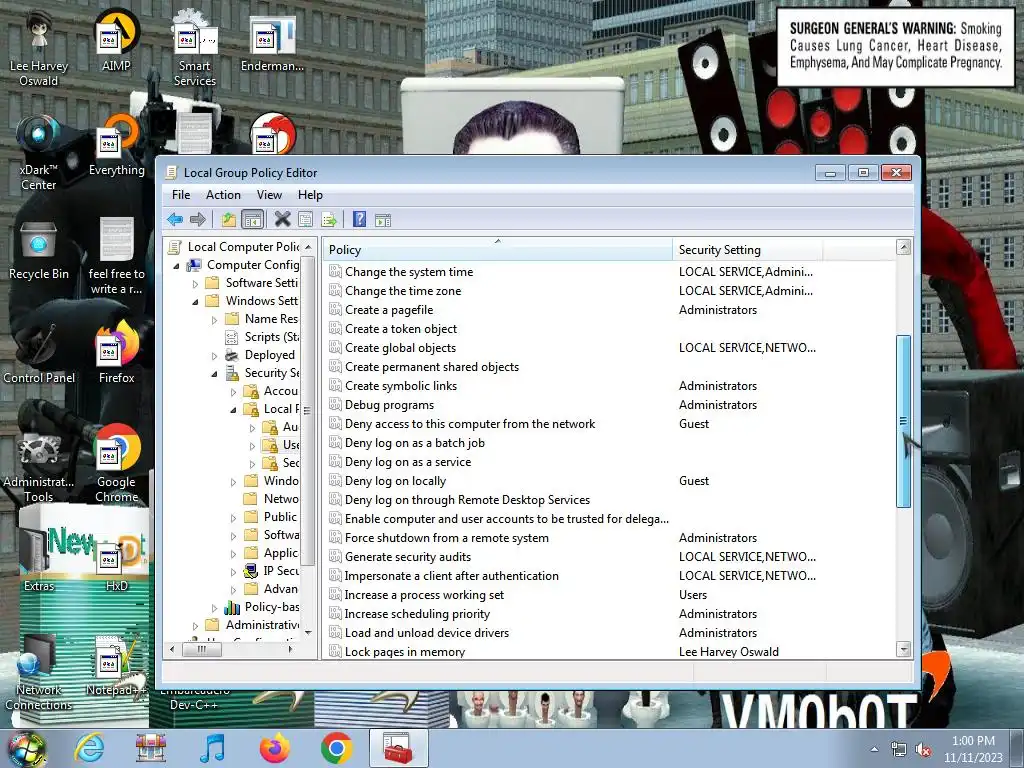Select the Change the system time policy
Screen dimensions: 1024x768
pos(409,272)
